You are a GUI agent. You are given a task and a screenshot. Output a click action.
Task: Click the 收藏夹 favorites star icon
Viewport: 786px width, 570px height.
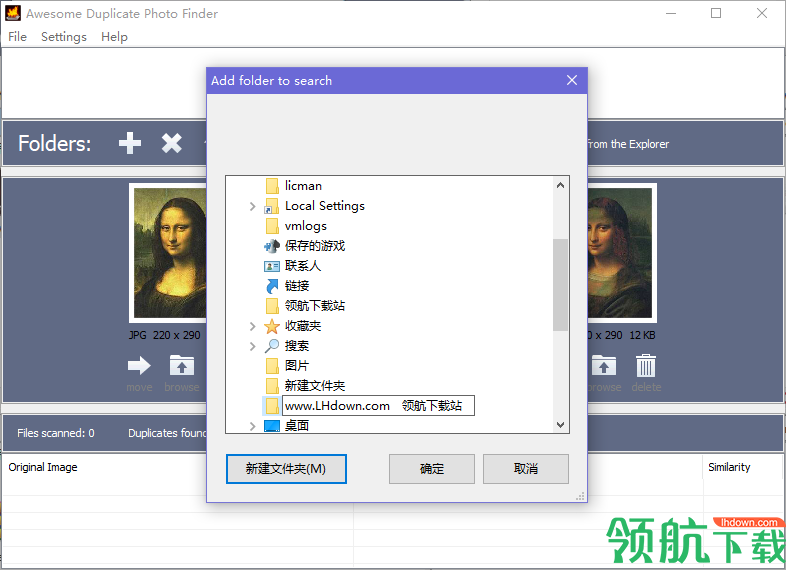(272, 326)
